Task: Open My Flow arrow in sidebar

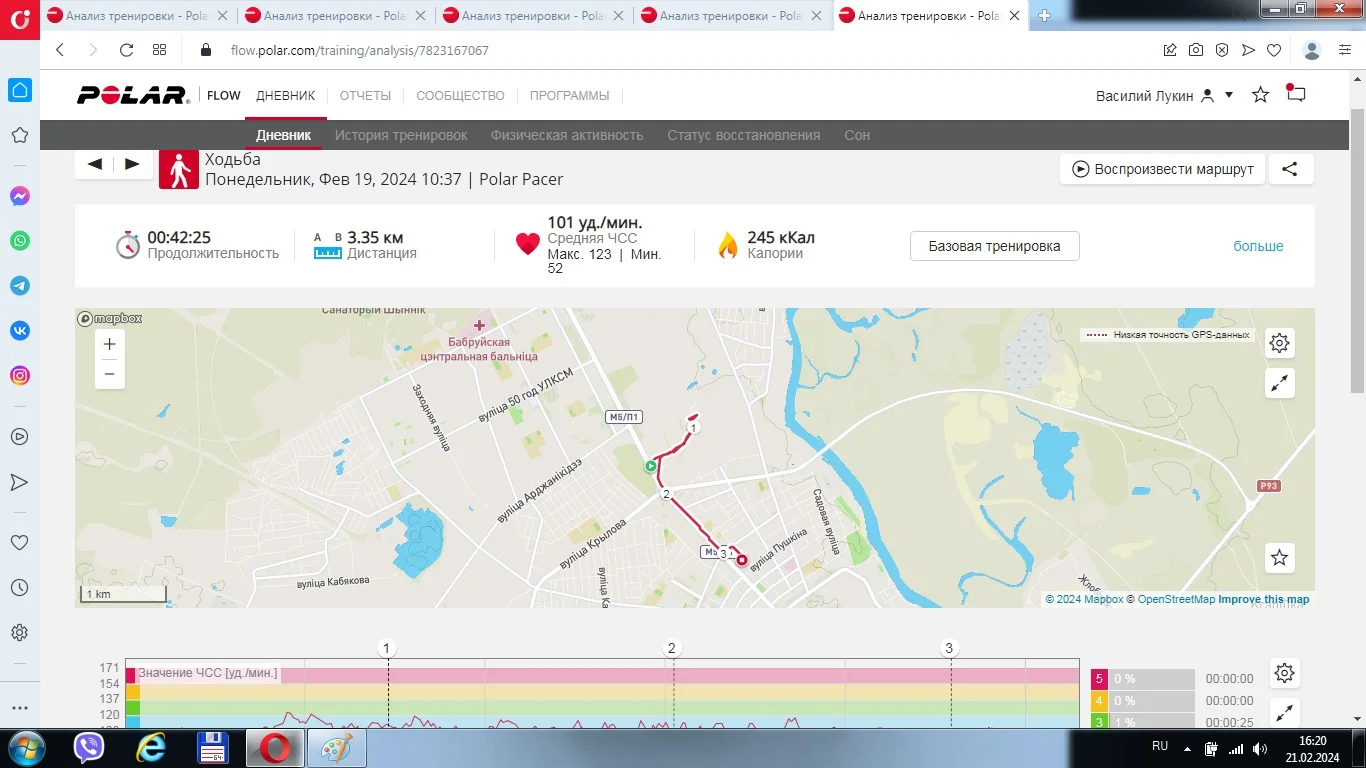Action: 19,482
